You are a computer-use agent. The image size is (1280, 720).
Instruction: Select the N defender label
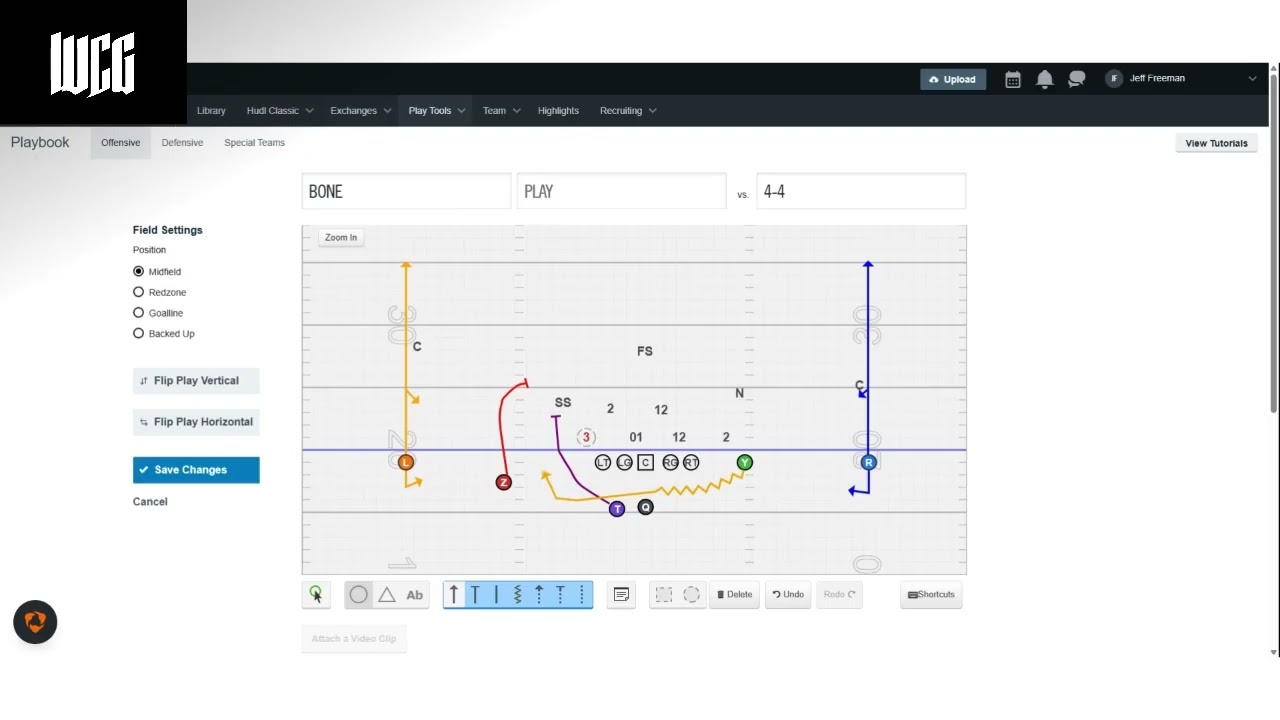[740, 393]
